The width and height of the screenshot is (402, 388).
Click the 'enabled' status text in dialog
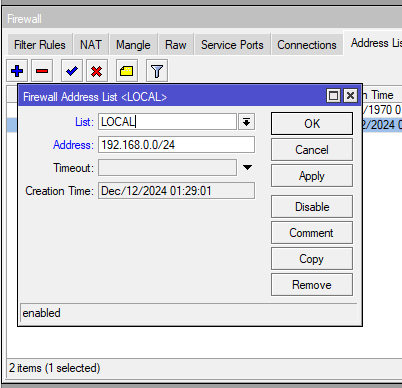pos(41,313)
